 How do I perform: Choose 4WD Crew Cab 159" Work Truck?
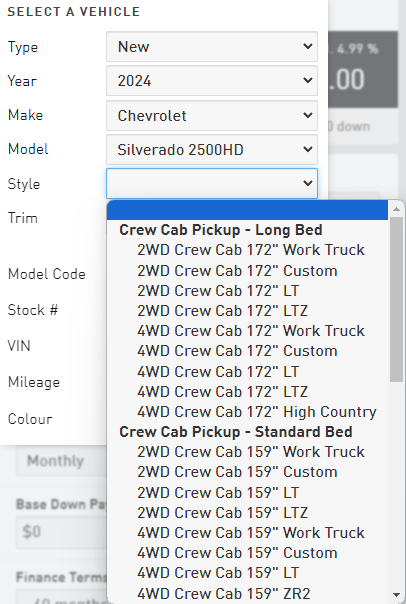tap(247, 533)
